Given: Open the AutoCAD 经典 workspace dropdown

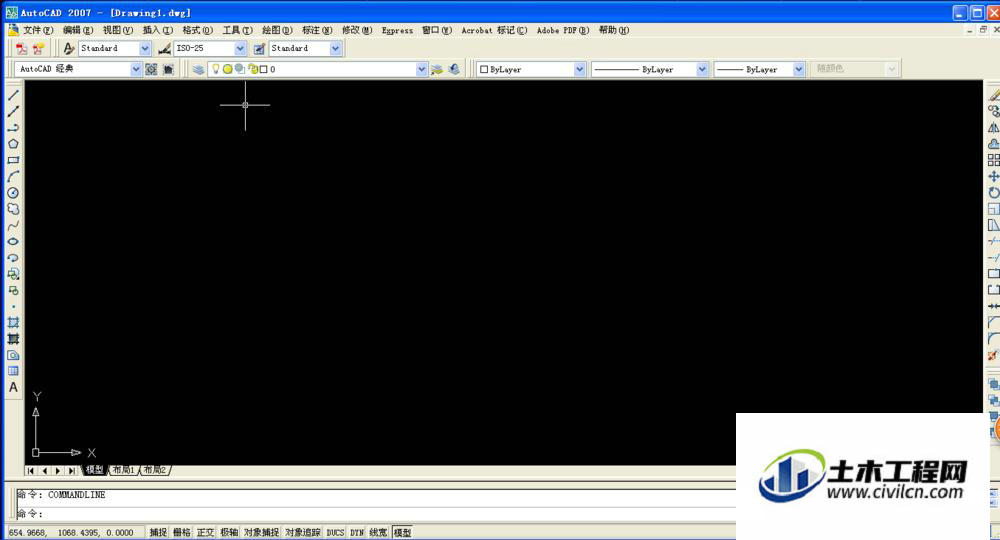Looking at the screenshot, I should 136,69.
